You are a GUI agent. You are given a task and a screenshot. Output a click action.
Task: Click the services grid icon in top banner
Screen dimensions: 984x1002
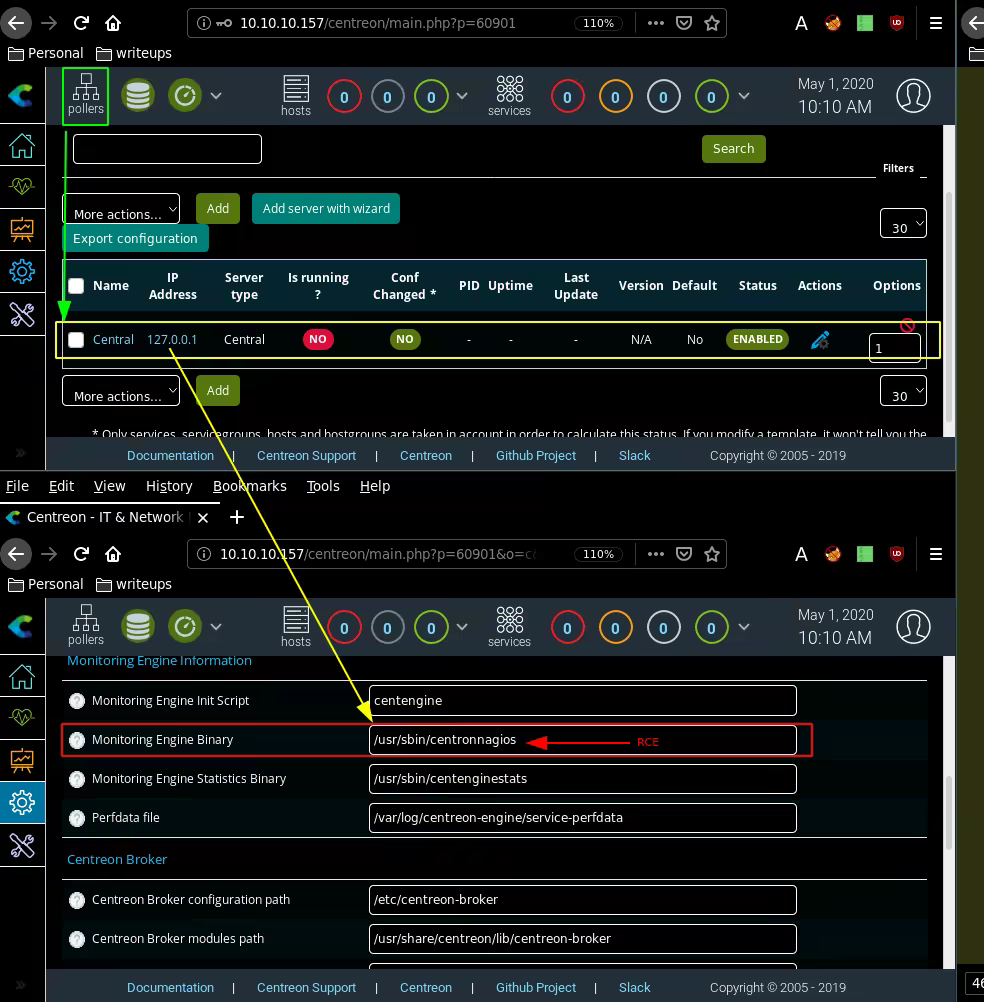pos(509,96)
